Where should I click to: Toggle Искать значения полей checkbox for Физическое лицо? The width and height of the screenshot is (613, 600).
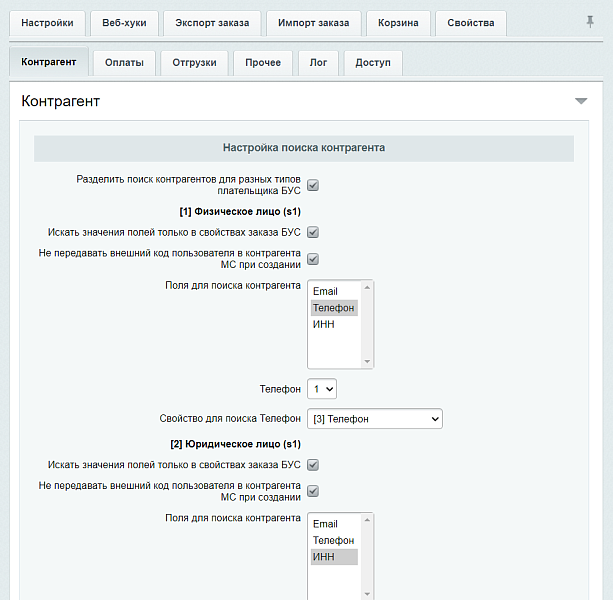click(313, 232)
